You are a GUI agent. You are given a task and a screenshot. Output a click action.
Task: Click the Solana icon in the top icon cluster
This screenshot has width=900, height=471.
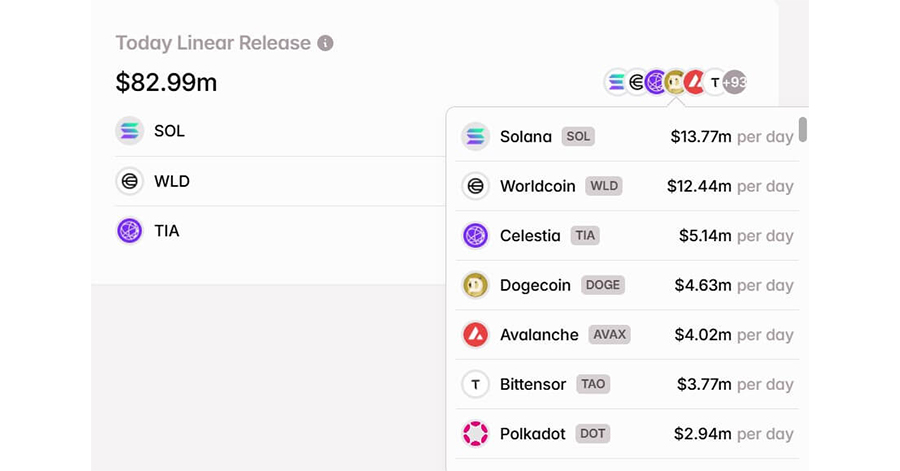coord(616,82)
